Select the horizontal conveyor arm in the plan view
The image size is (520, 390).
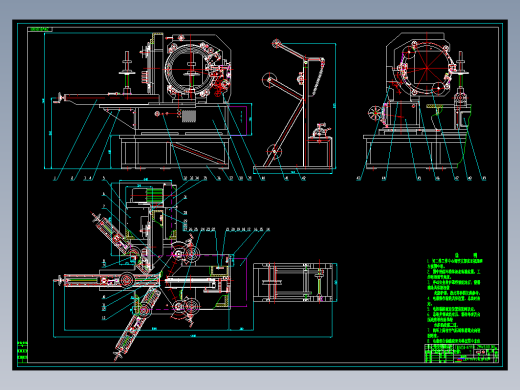point(107,280)
